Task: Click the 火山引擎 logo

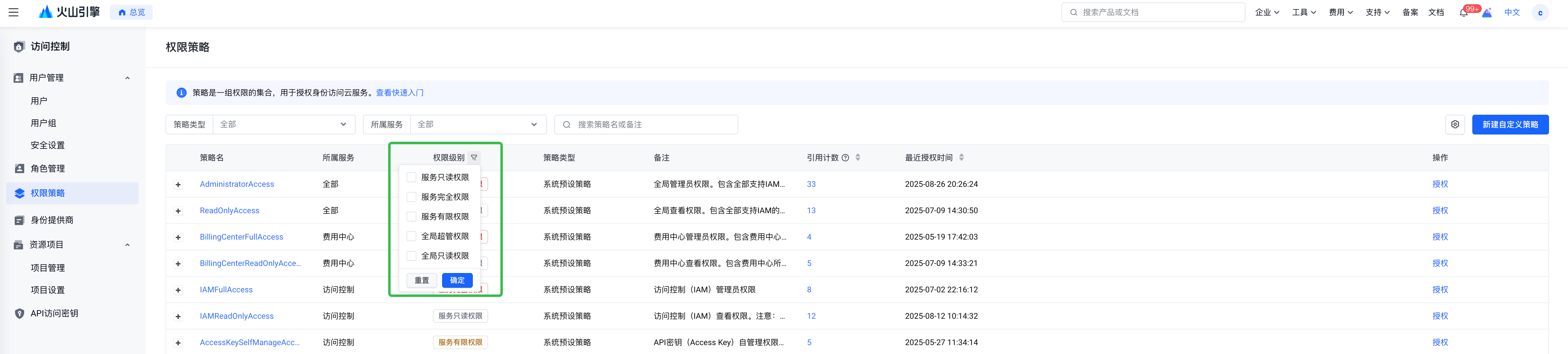Action: coord(69,12)
